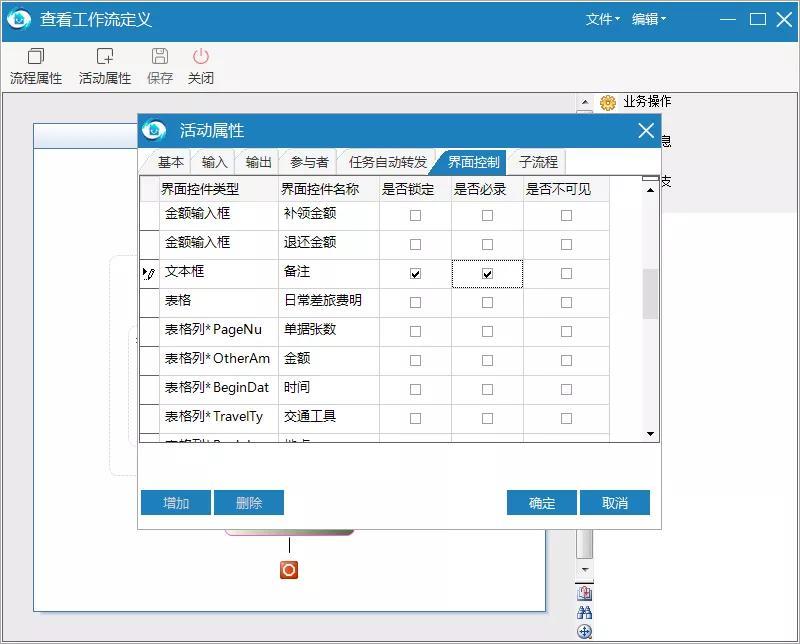The image size is (800, 644).
Task: Switch to the 输入 tab
Action: (214, 162)
